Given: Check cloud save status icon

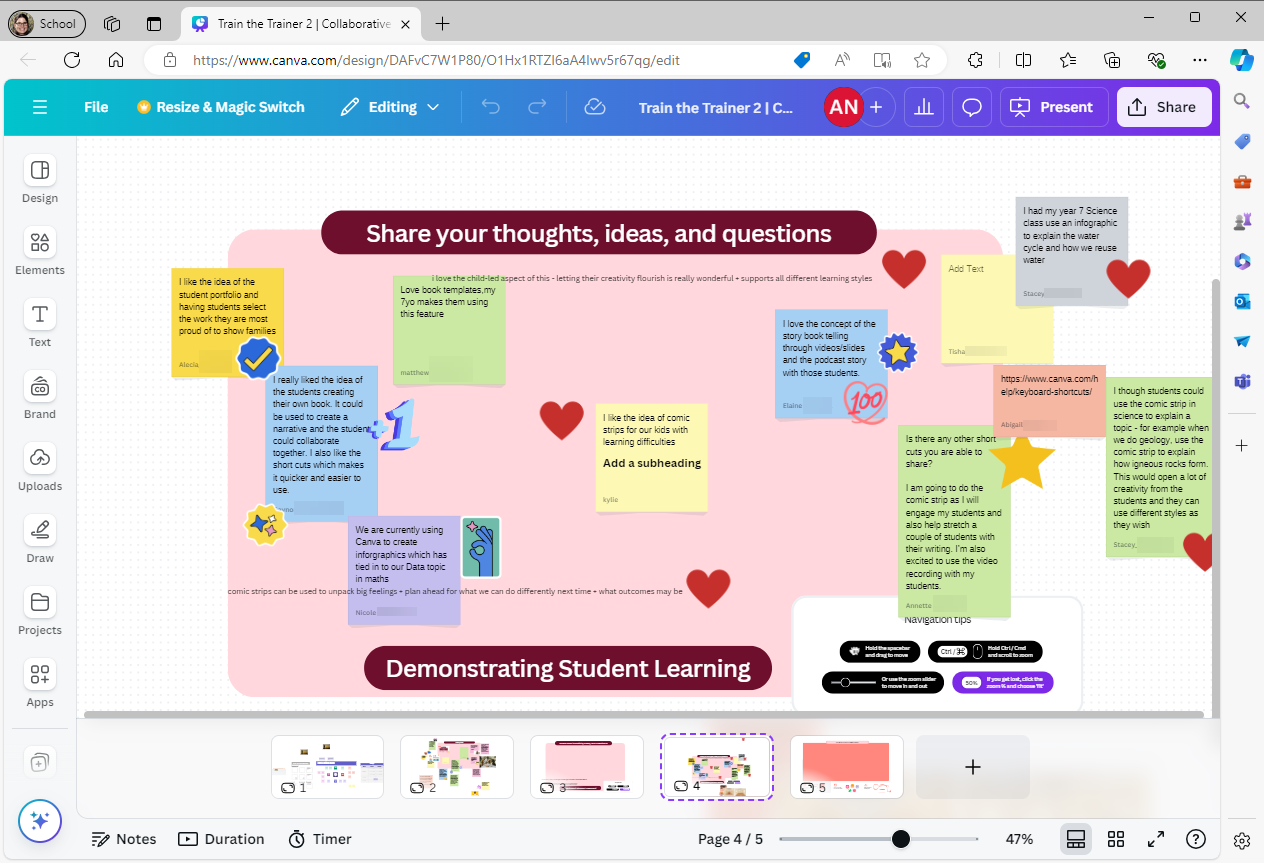Looking at the screenshot, I should [595, 107].
